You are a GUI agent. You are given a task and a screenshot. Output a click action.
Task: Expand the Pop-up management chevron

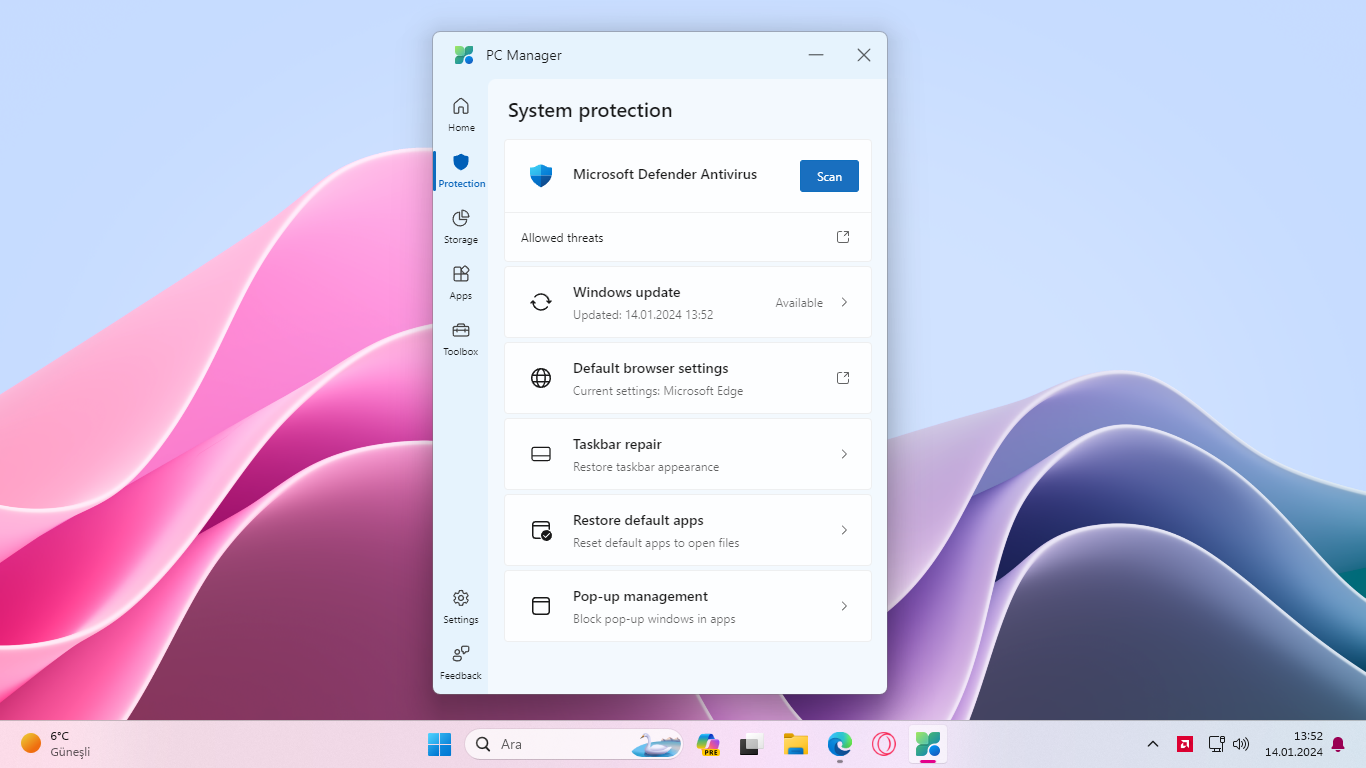(844, 606)
